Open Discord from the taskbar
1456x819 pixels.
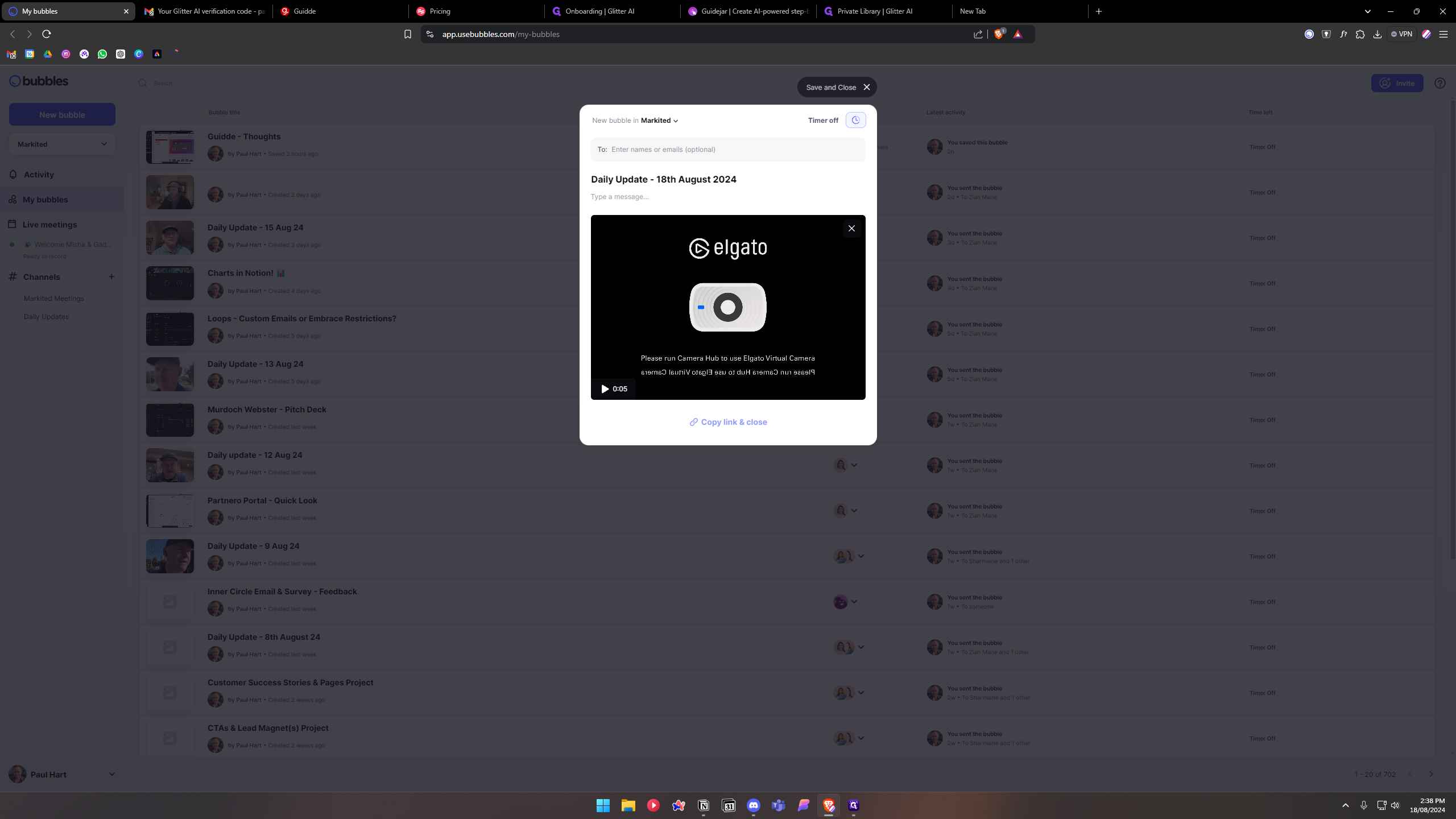click(x=754, y=805)
